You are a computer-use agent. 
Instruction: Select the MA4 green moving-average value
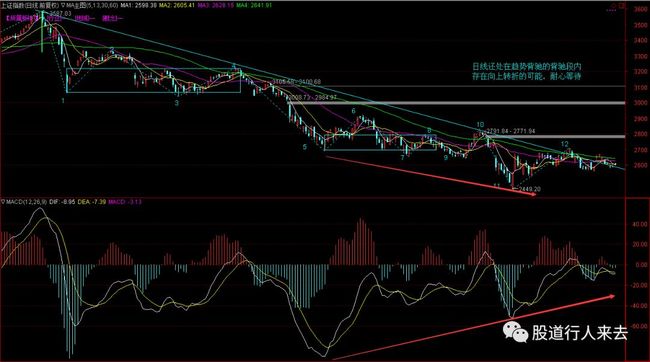[x=255, y=5]
